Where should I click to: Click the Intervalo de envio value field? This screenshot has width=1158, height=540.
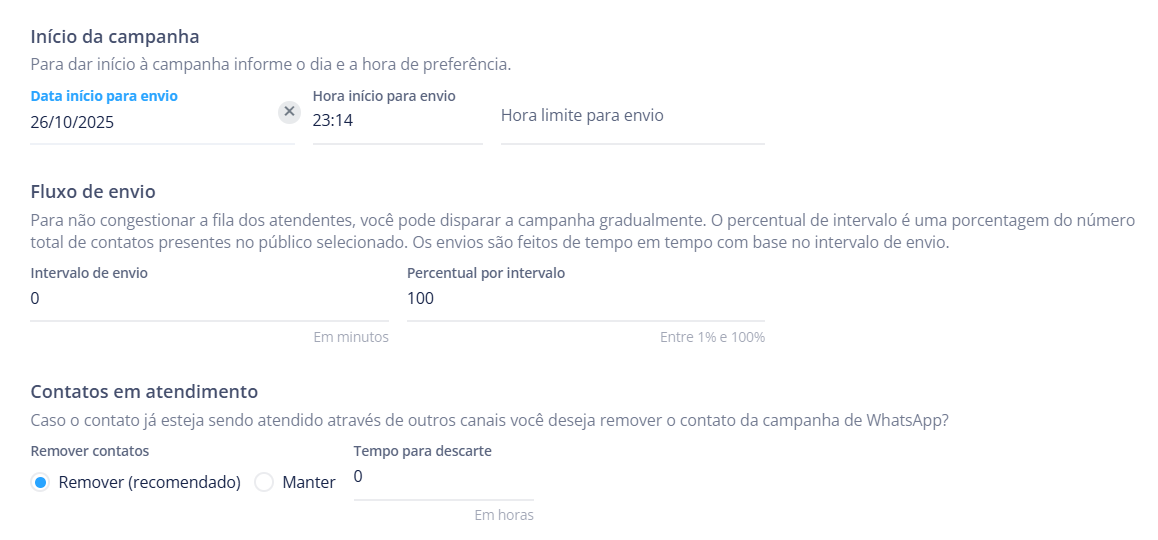[x=209, y=299]
